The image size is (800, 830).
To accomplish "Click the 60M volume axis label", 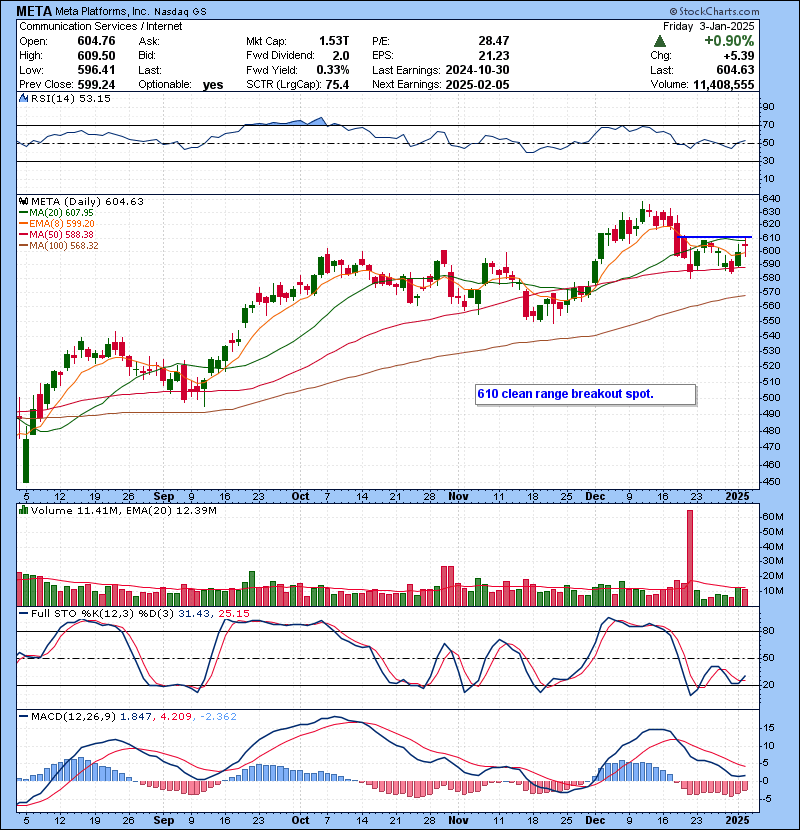I will pyautogui.click(x=772, y=516).
